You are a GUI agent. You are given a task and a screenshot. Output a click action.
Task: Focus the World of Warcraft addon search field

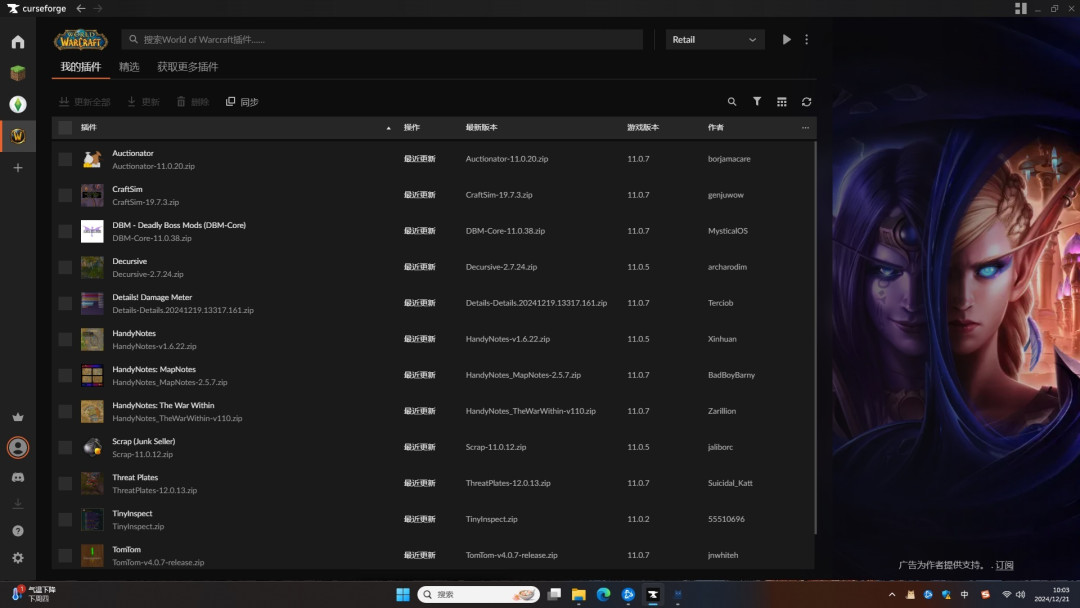point(382,40)
